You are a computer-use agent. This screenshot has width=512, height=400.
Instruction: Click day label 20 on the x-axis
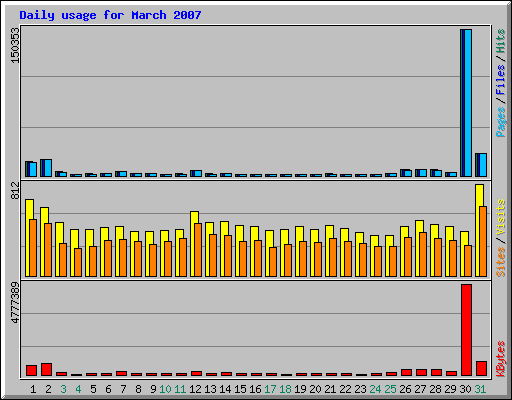click(315, 389)
